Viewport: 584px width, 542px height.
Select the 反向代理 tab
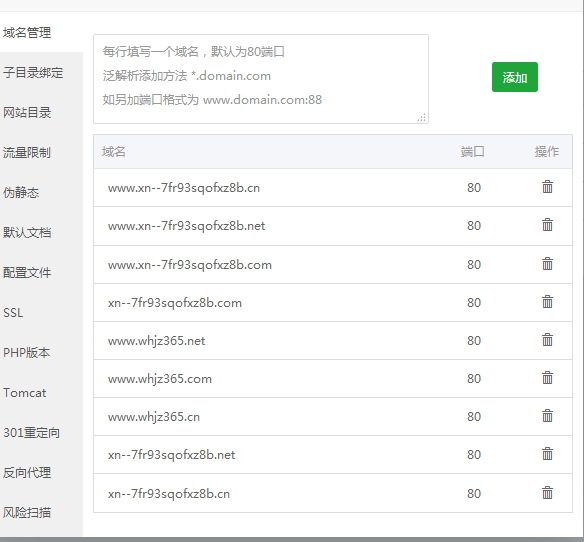[x=27, y=472]
